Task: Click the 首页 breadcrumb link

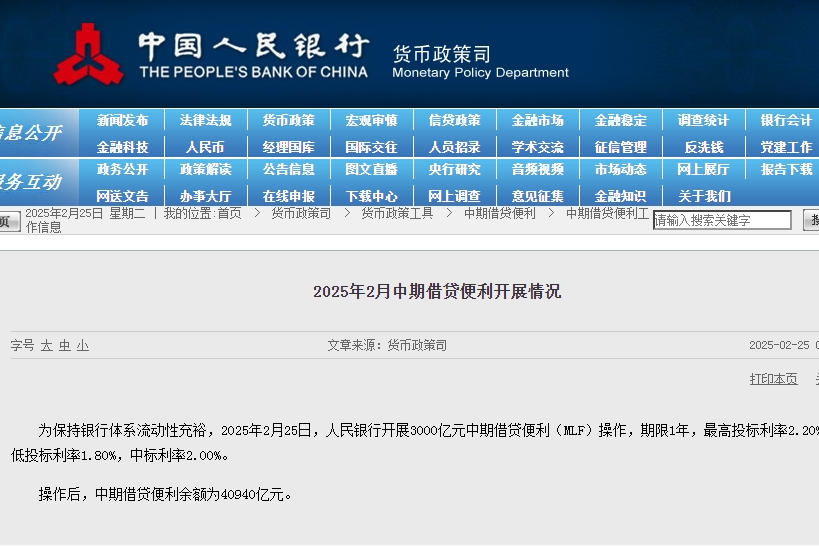Action: (x=229, y=213)
